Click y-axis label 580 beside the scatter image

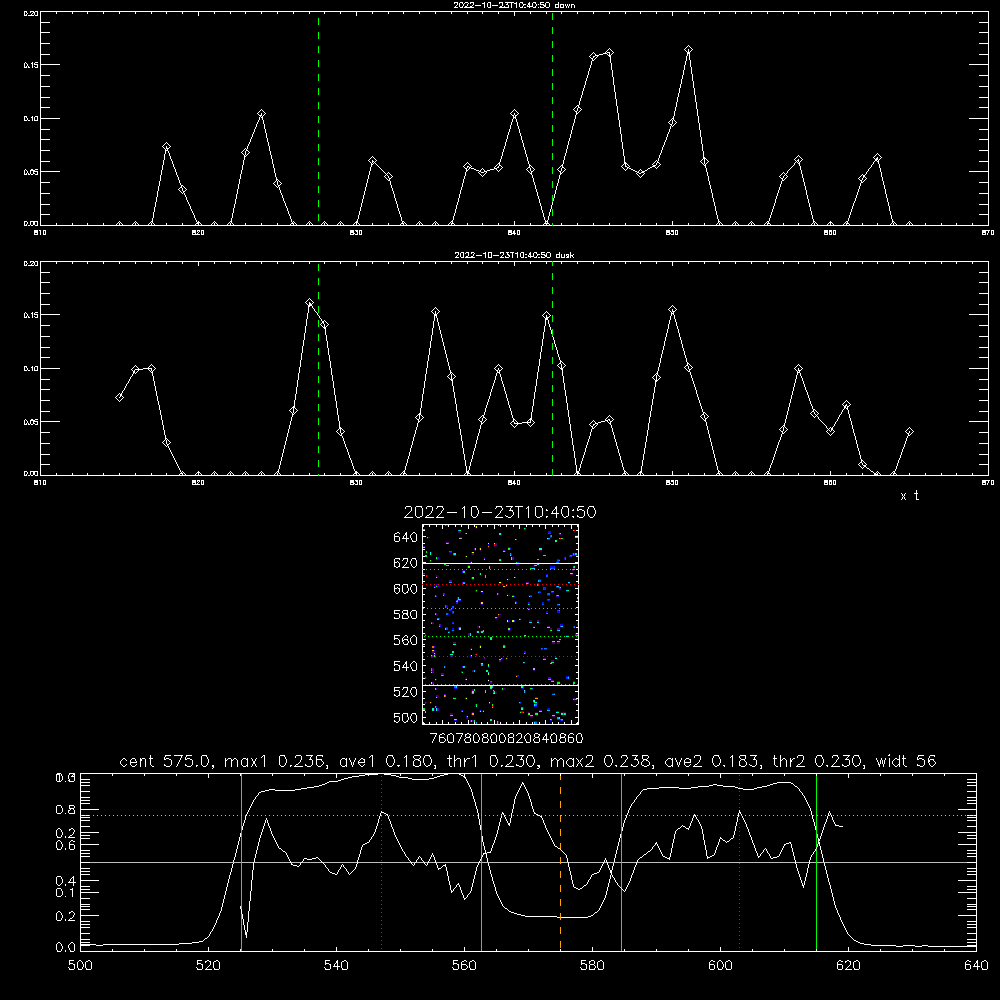[x=406, y=615]
